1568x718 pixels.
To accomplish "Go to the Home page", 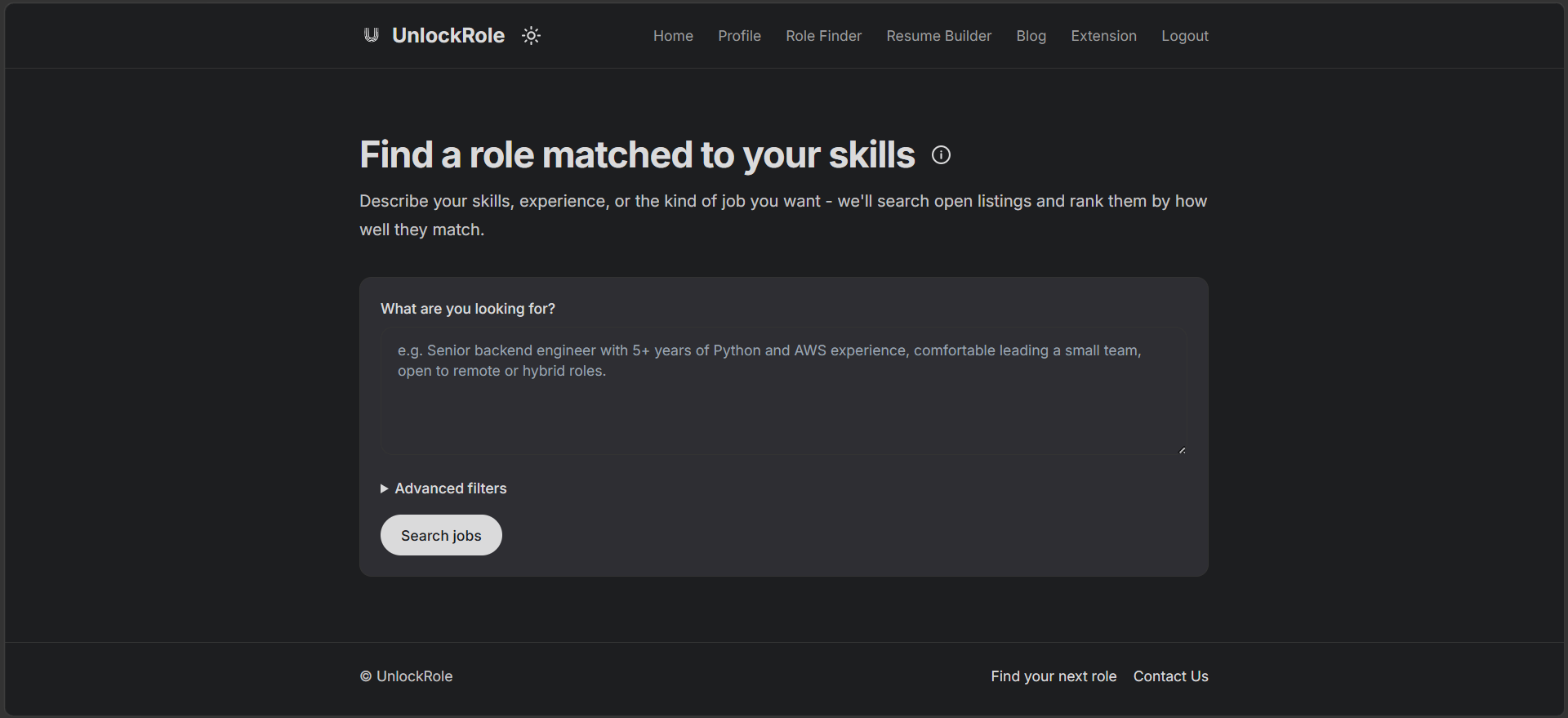I will coord(673,36).
